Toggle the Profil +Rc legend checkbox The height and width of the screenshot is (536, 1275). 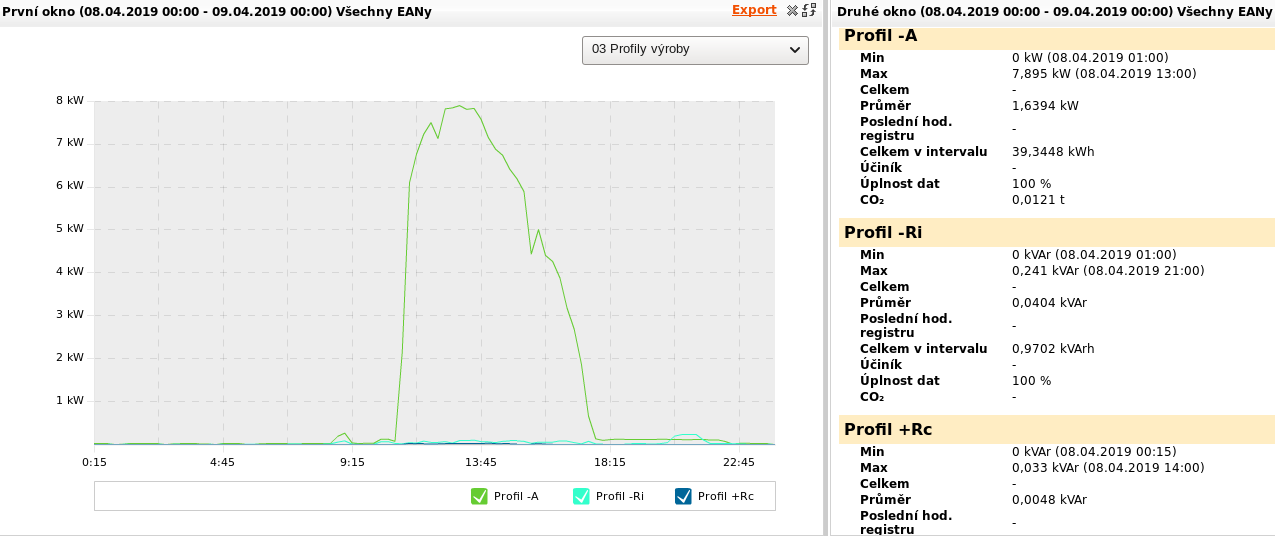coord(683,496)
